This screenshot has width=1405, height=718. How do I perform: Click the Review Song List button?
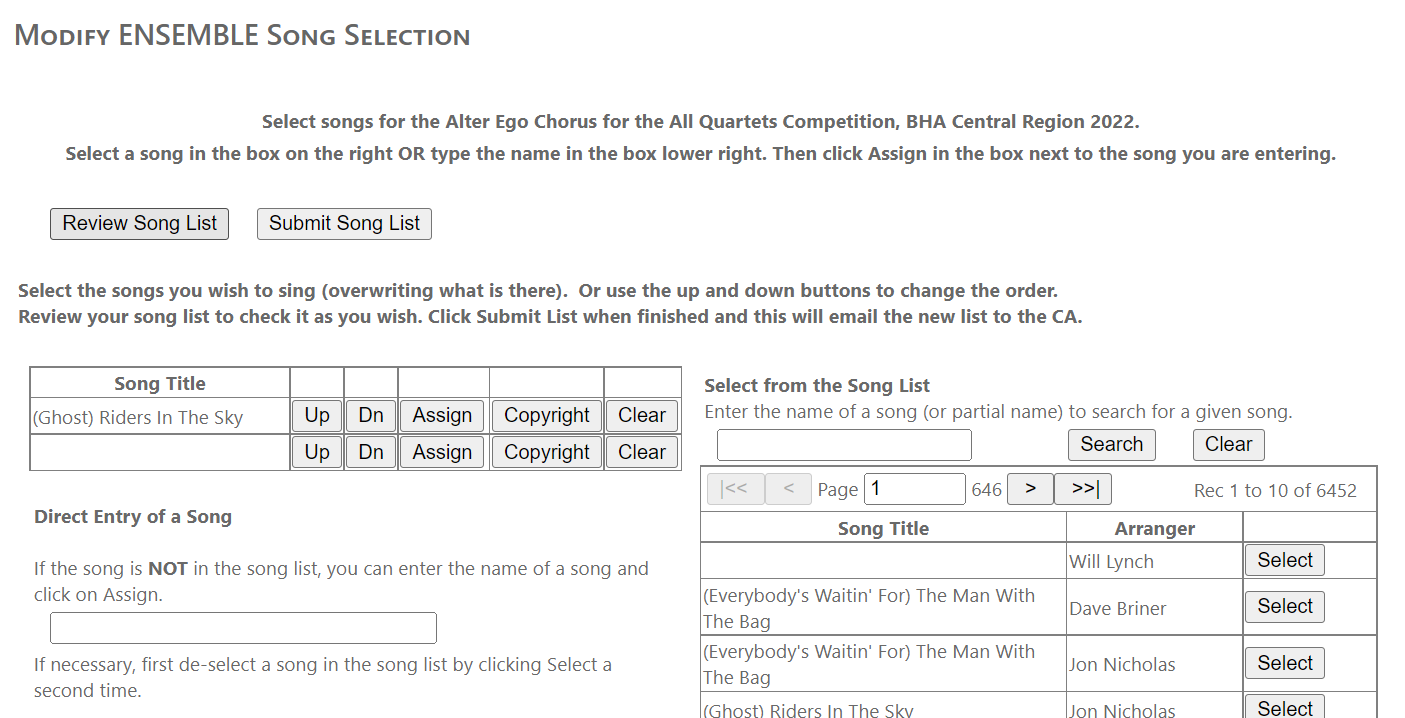139,224
